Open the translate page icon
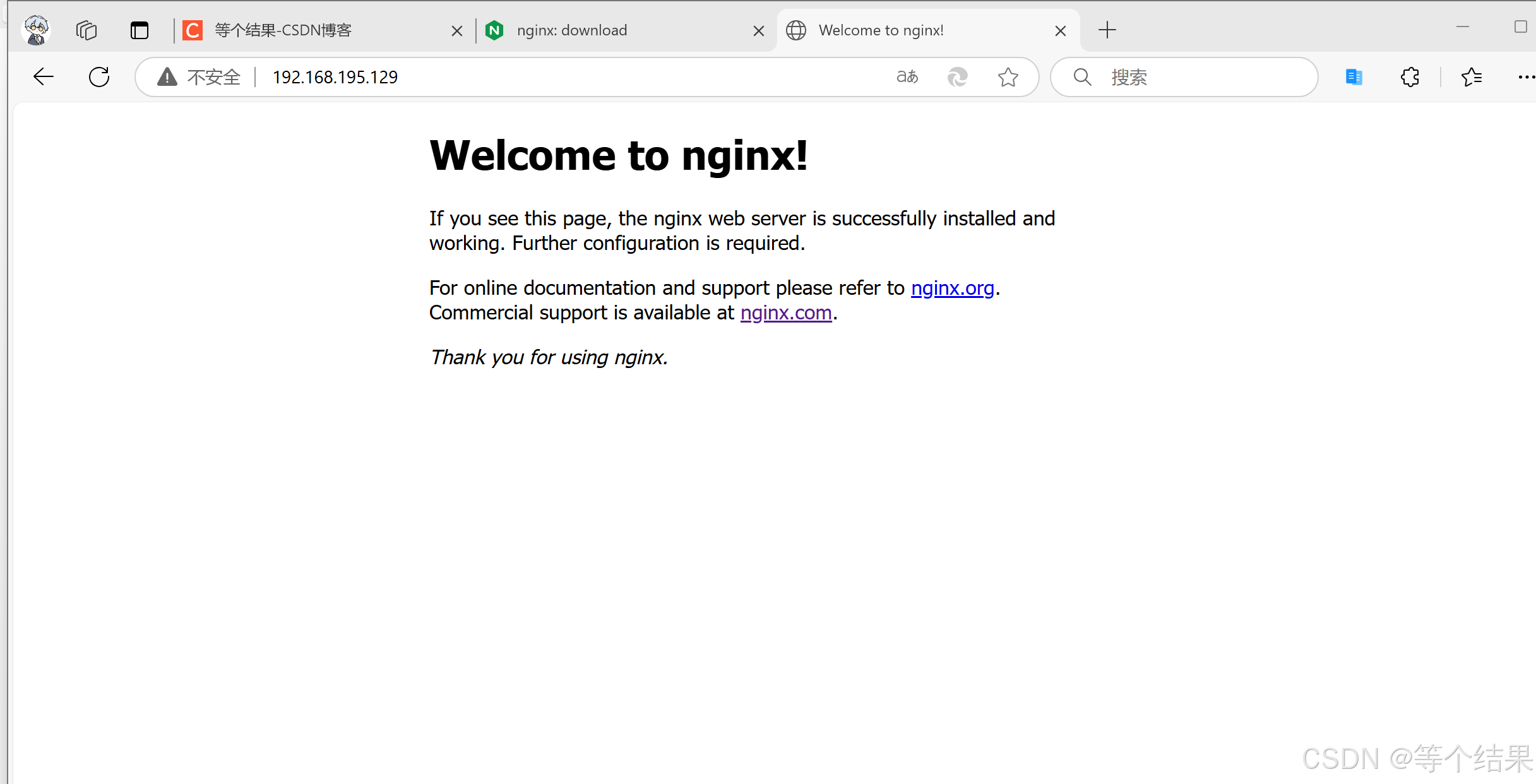The image size is (1536, 784). 907,77
